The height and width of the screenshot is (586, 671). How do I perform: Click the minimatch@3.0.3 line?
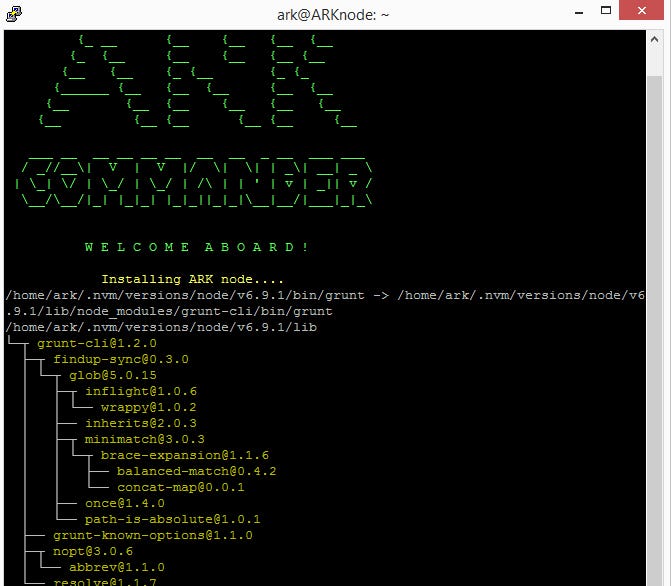145,439
